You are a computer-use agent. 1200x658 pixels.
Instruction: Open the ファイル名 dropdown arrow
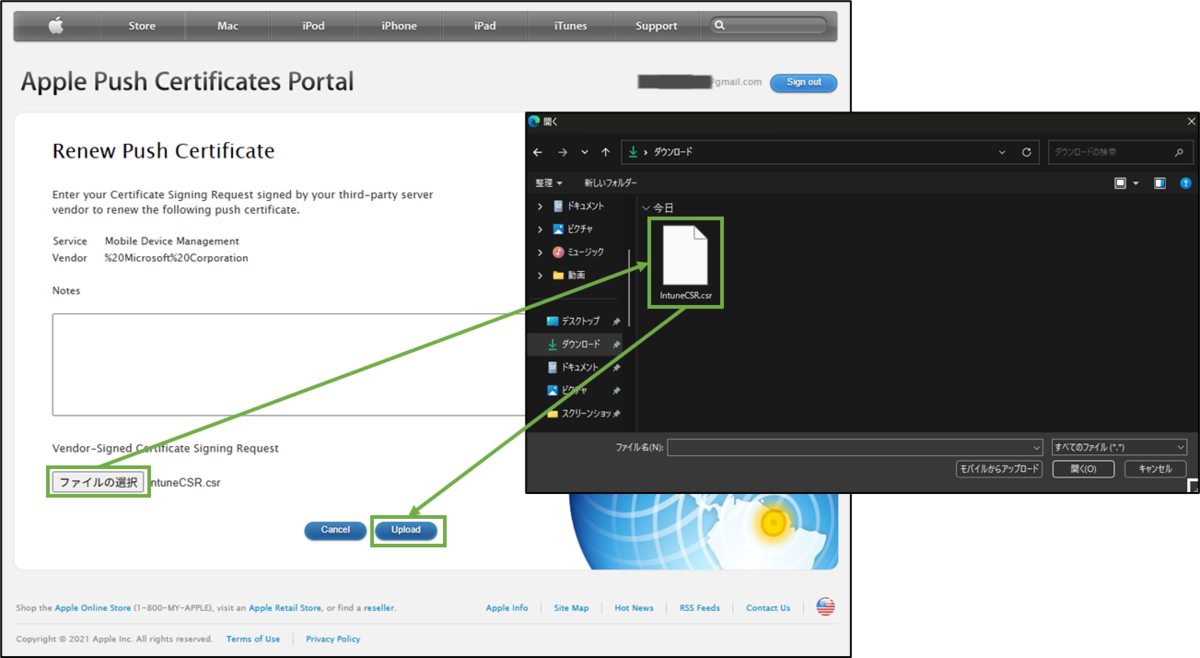click(x=1037, y=448)
